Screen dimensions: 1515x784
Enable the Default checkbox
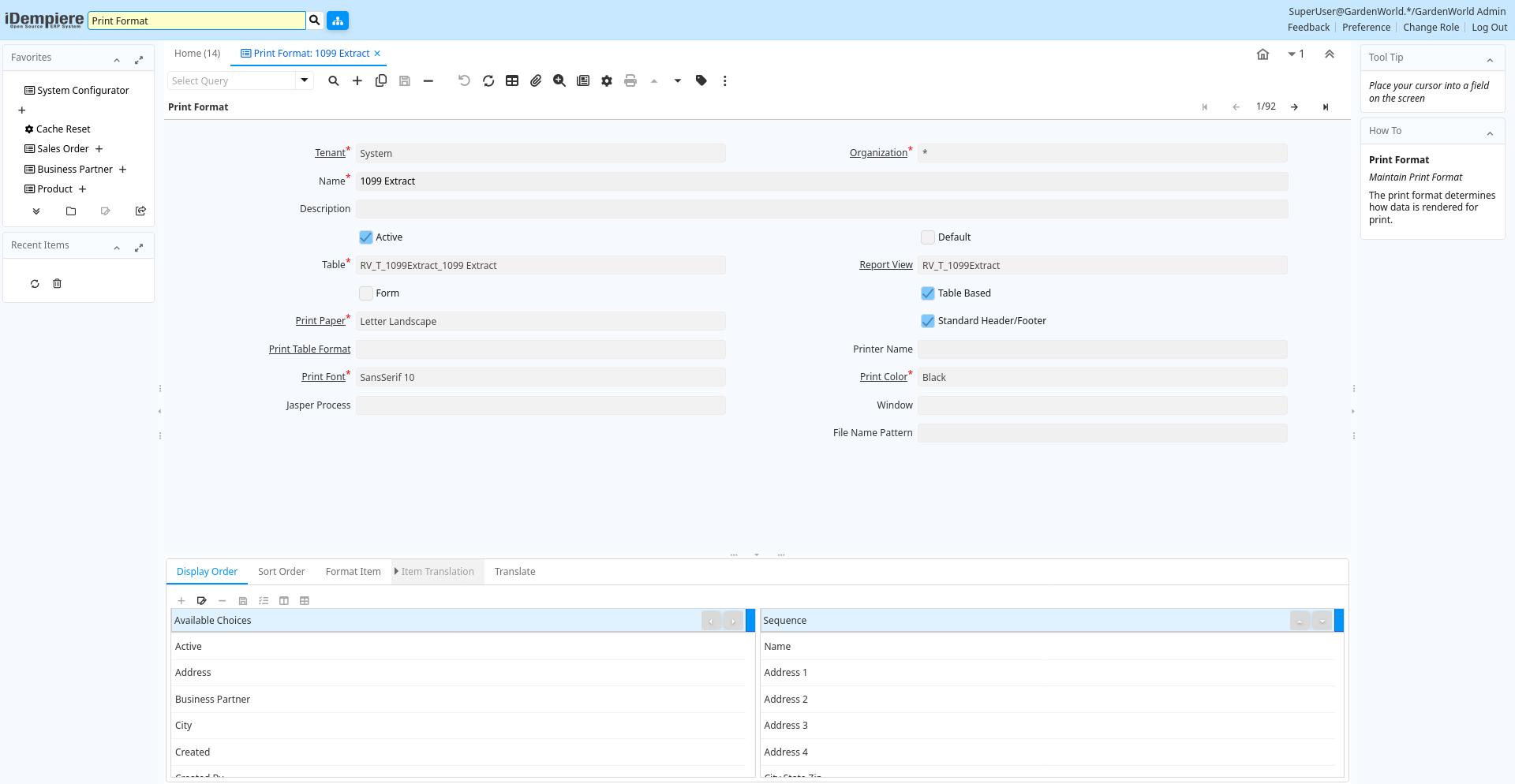point(928,237)
